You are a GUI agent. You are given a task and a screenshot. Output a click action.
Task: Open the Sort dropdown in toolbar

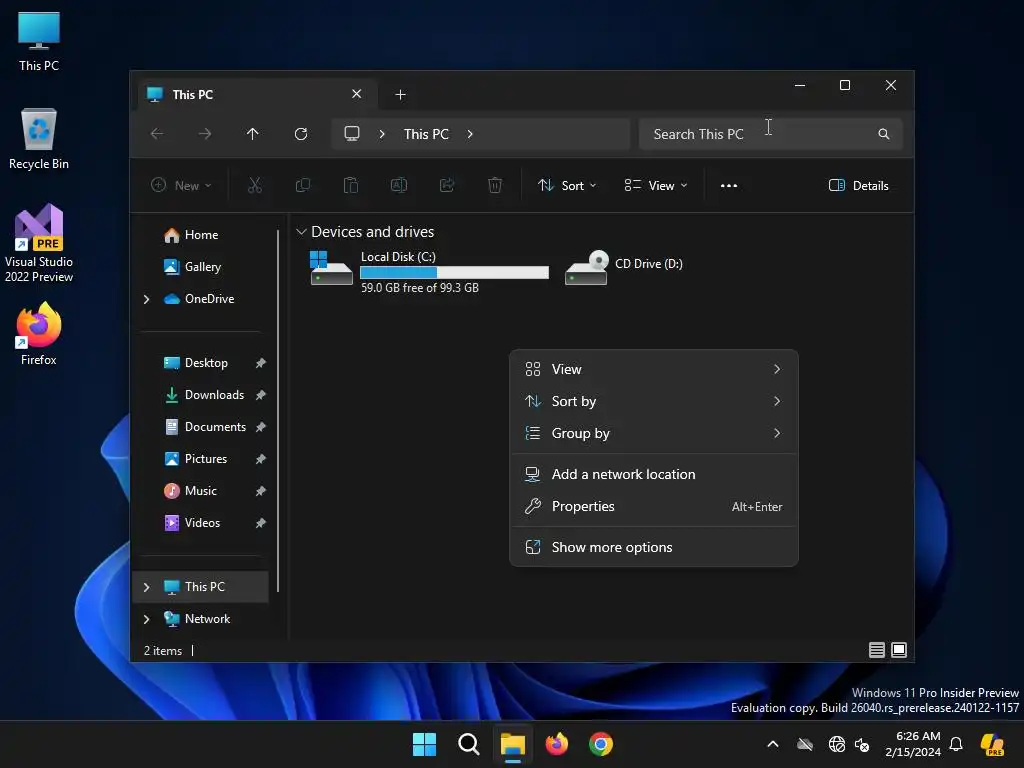click(x=567, y=185)
